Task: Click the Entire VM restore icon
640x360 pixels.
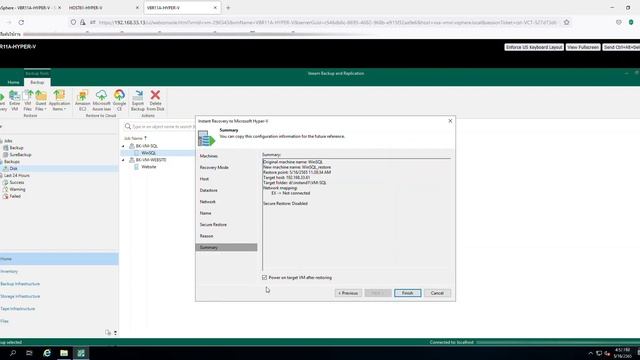Action: click(15, 100)
